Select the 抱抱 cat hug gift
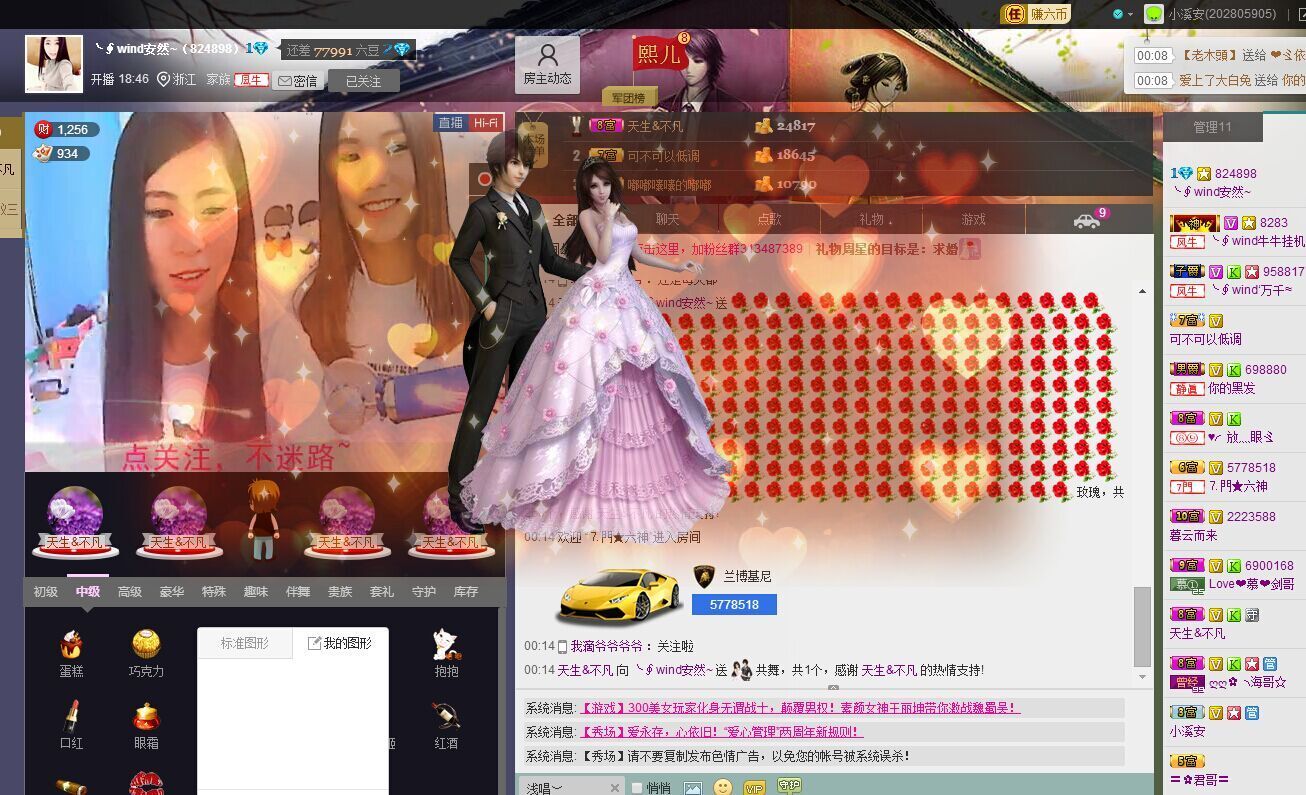 446,652
